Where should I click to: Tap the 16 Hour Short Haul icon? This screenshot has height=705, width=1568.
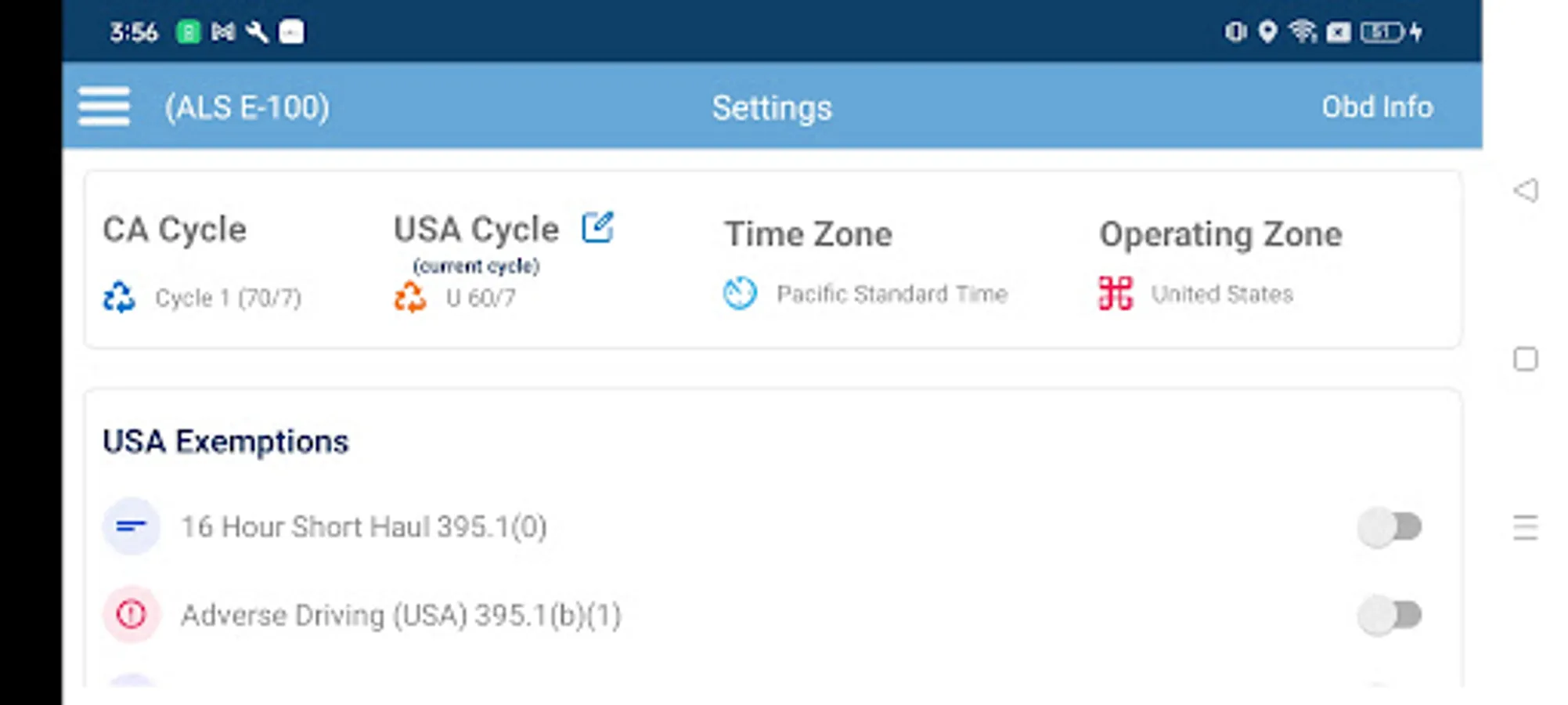[x=132, y=526]
